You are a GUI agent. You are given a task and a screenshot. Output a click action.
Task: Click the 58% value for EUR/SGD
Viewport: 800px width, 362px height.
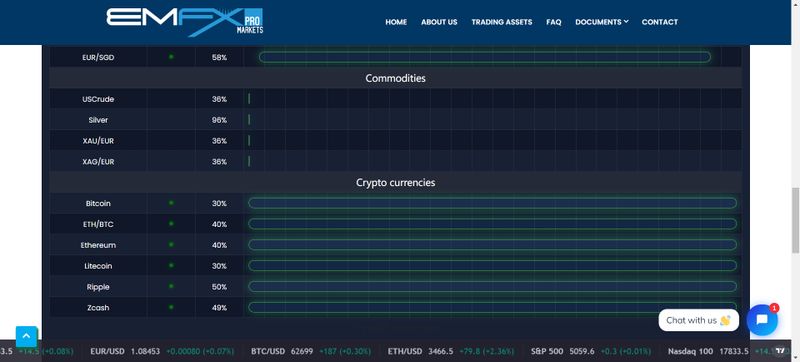pos(219,58)
